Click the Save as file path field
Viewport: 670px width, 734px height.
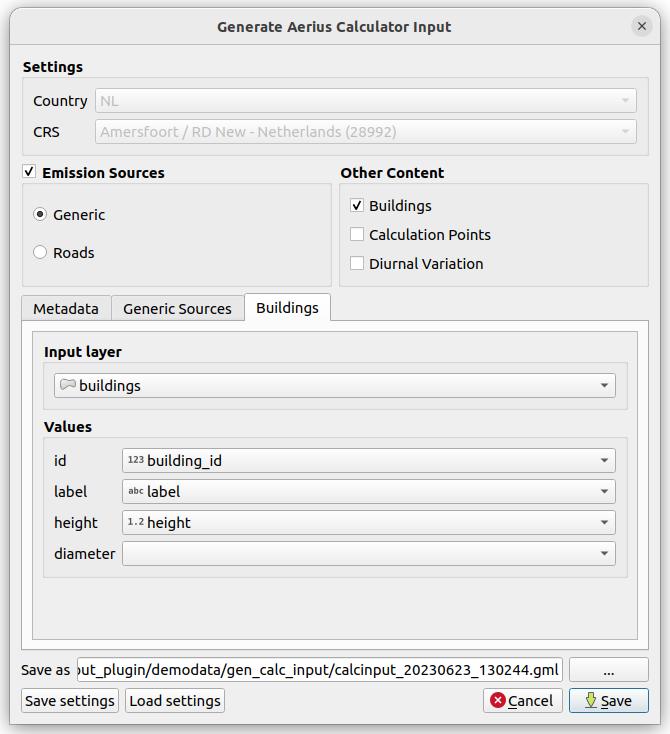[320, 669]
